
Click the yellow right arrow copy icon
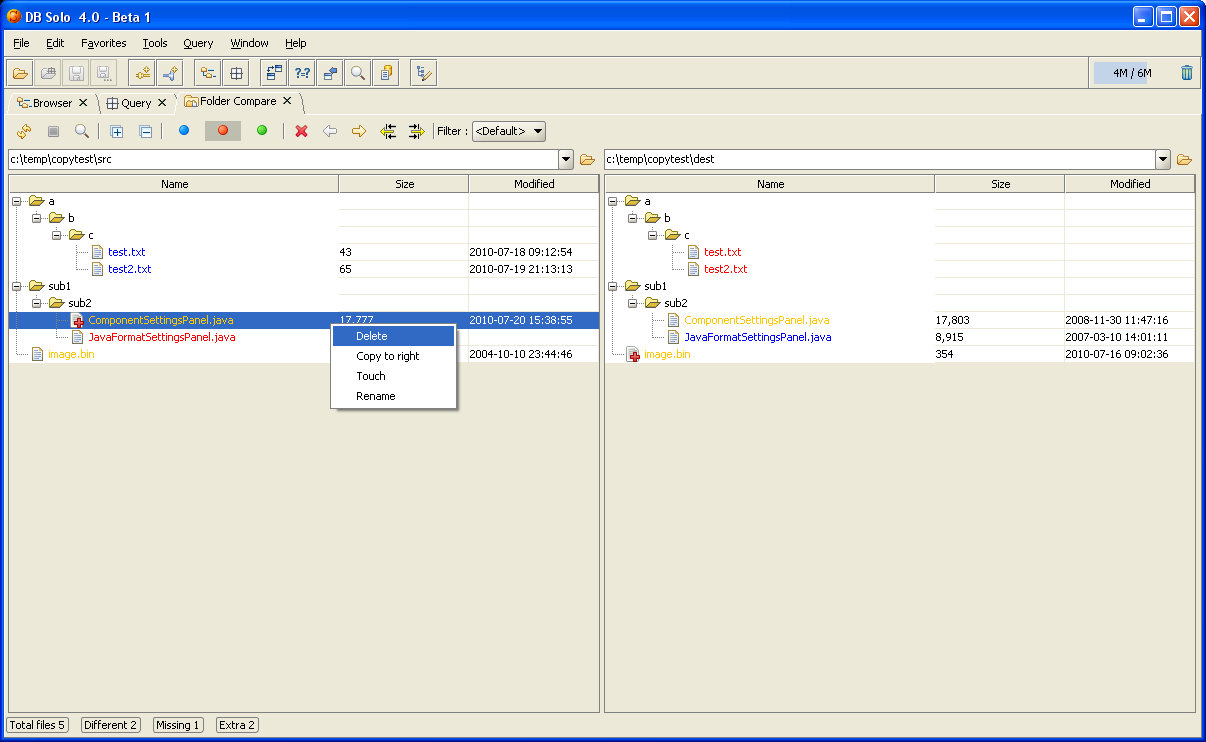(358, 131)
